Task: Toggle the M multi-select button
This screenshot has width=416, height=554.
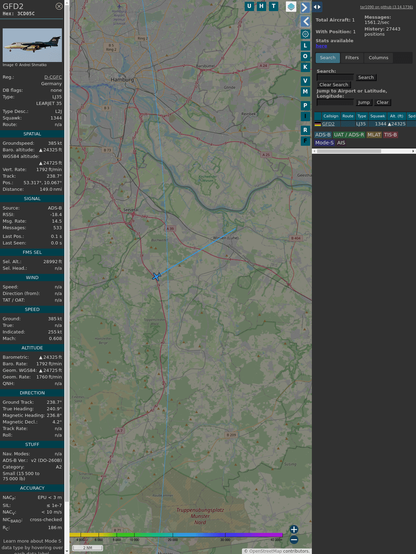Action: [305, 92]
